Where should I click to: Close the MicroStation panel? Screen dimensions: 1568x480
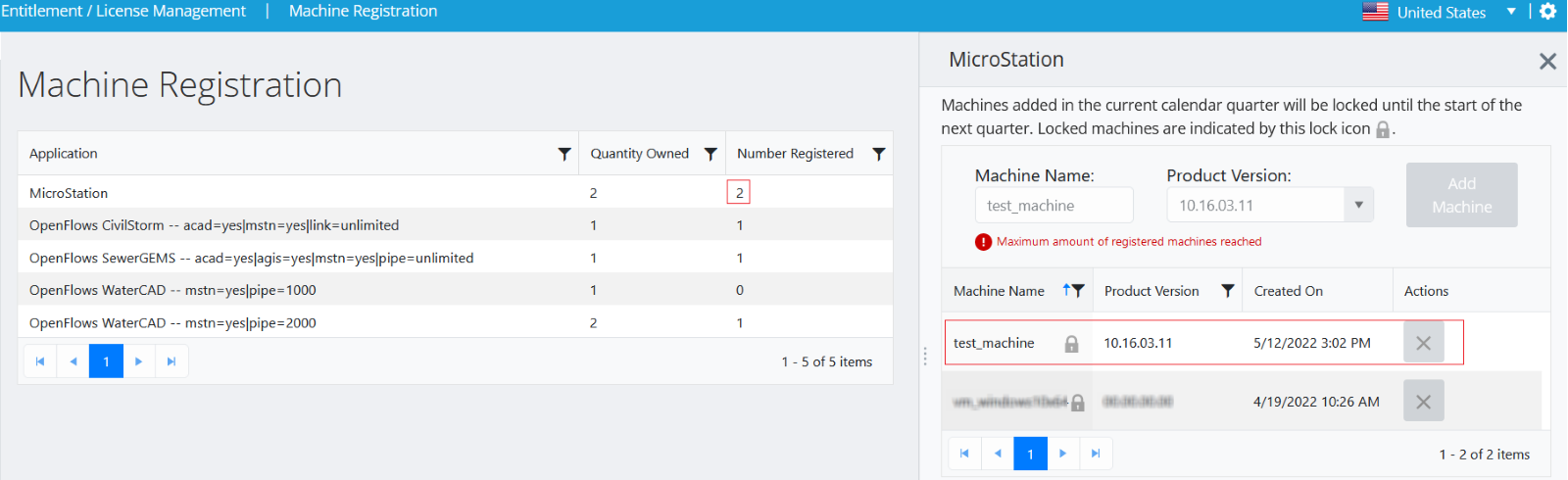tap(1547, 62)
